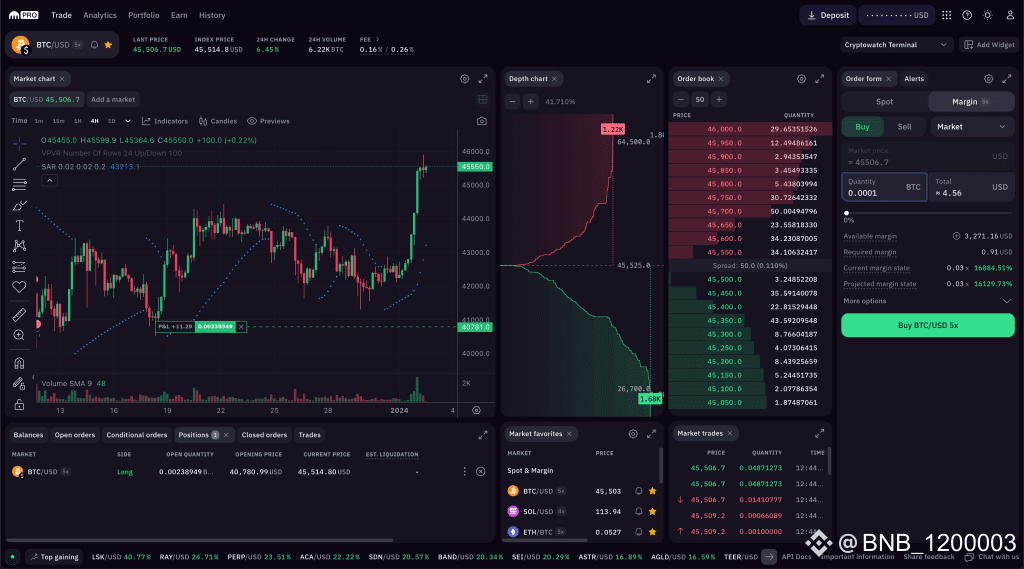Toggle the light/dark theme sun icon
Viewport: 1024px width, 569px height.
987,15
